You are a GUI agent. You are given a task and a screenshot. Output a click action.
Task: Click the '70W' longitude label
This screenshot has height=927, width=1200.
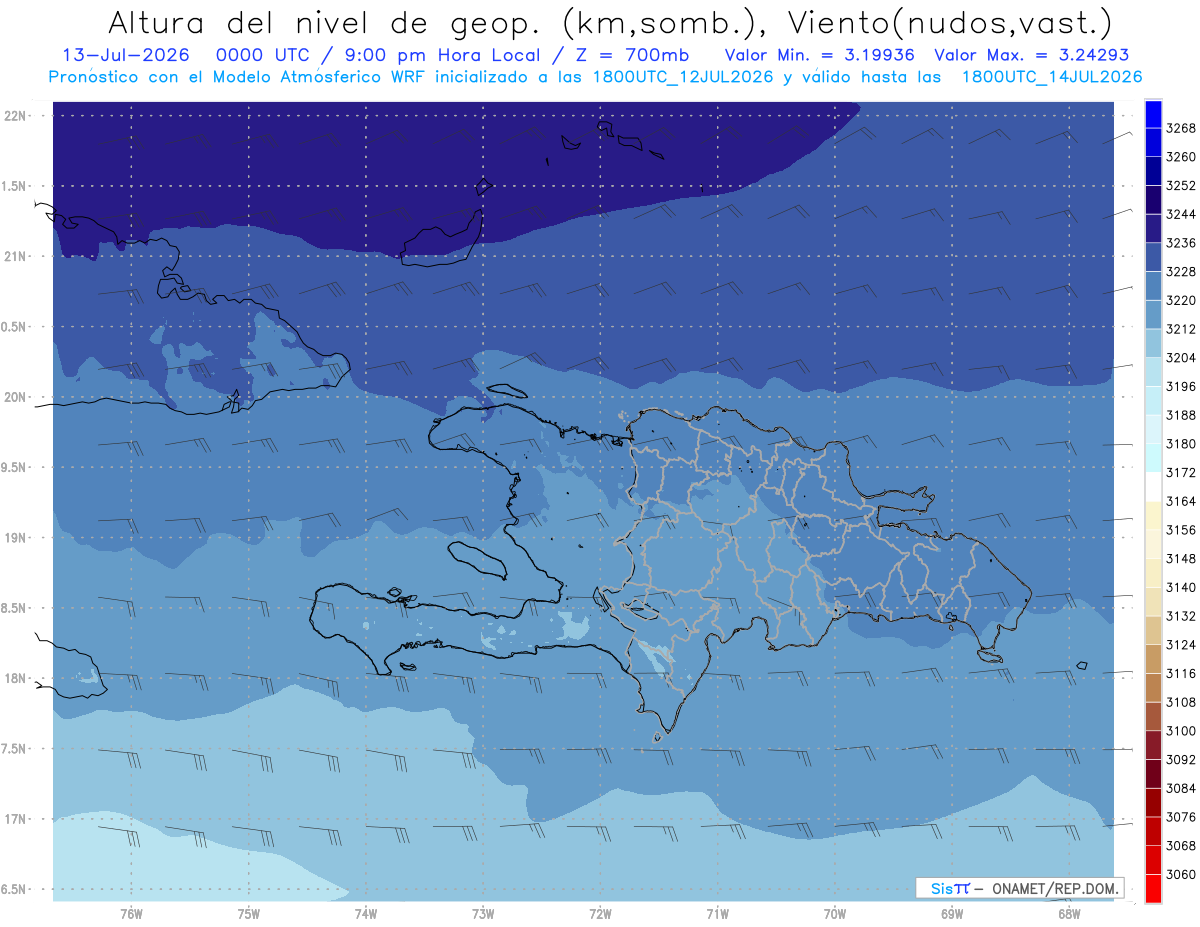(x=835, y=914)
